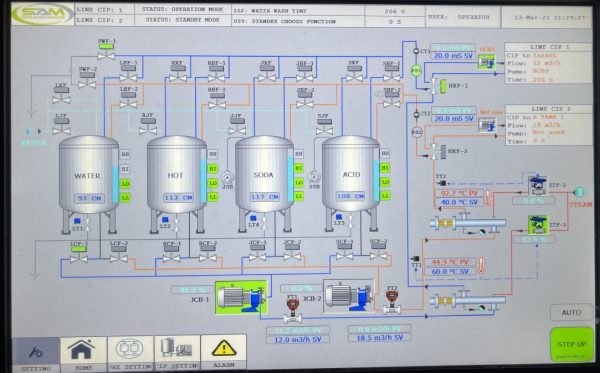
Task: Open the CIP Setting tab
Action: tap(177, 352)
